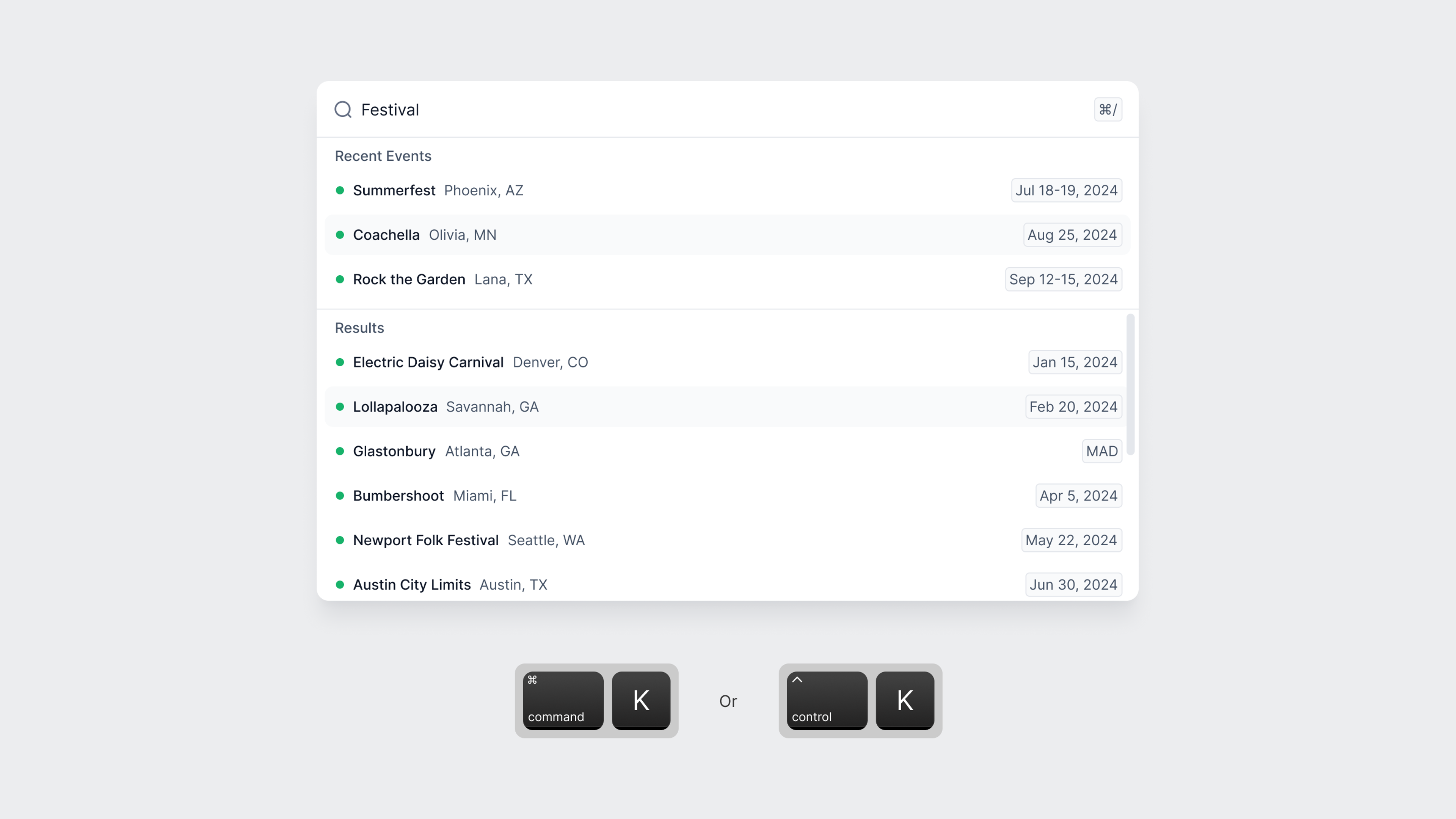Screen dimensions: 1456x819
Task: Click the command key icon
Action: click(x=563, y=700)
